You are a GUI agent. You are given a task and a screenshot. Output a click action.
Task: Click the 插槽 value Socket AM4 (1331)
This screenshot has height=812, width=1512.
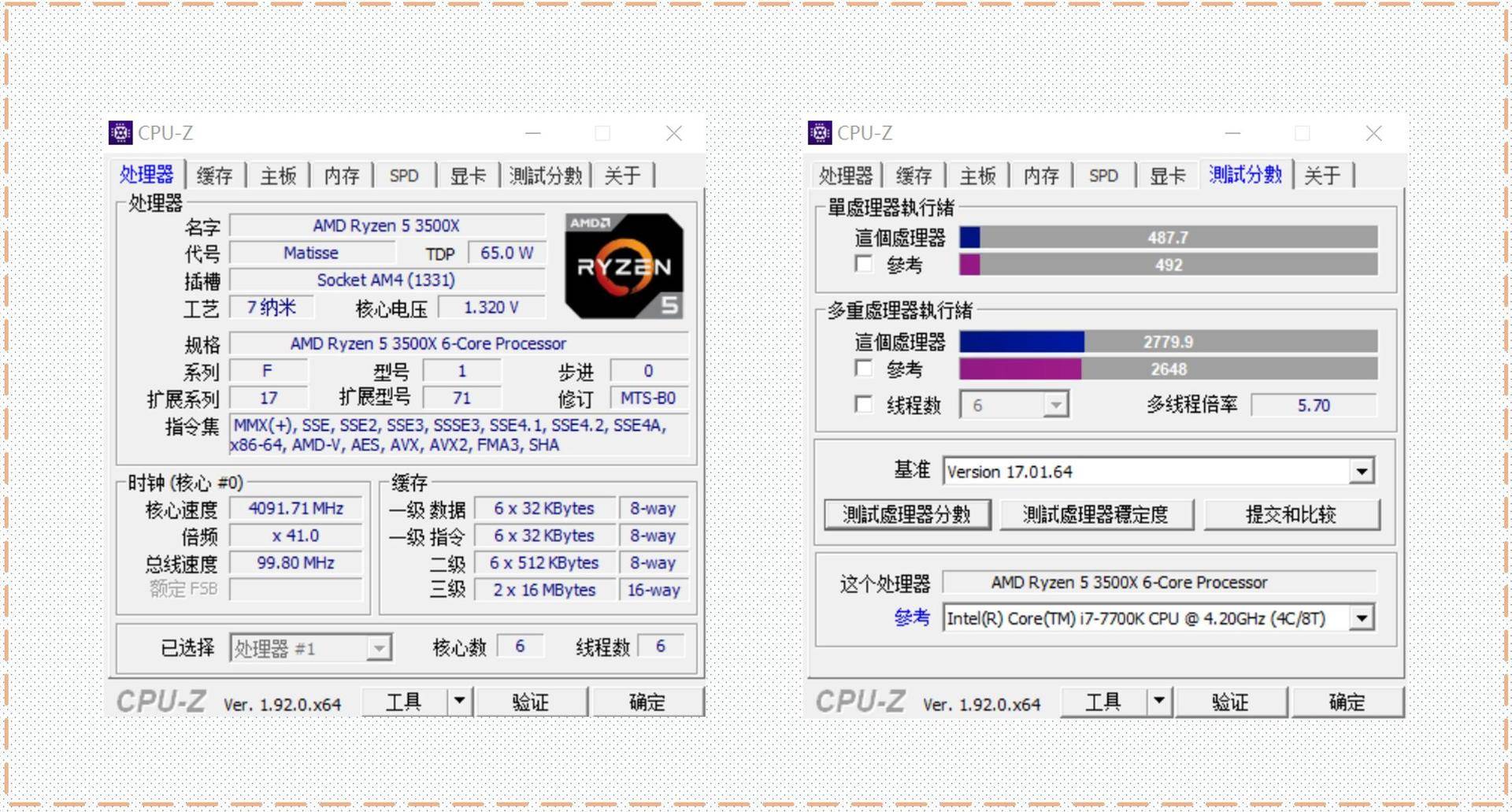click(x=387, y=280)
